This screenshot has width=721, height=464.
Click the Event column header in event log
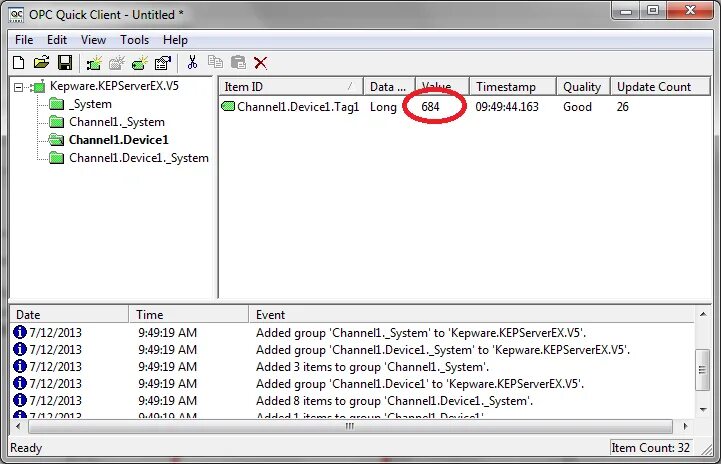pyautogui.click(x=471, y=315)
